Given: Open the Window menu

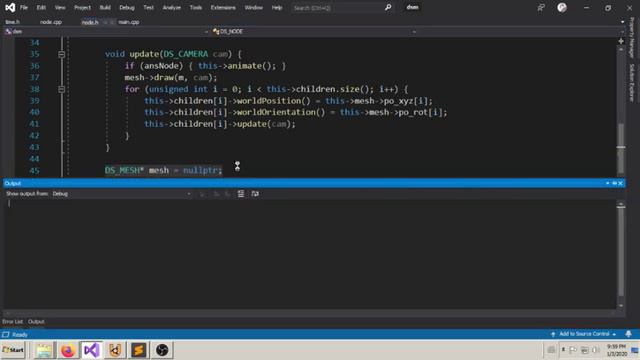Looking at the screenshot, I should click(253, 7).
